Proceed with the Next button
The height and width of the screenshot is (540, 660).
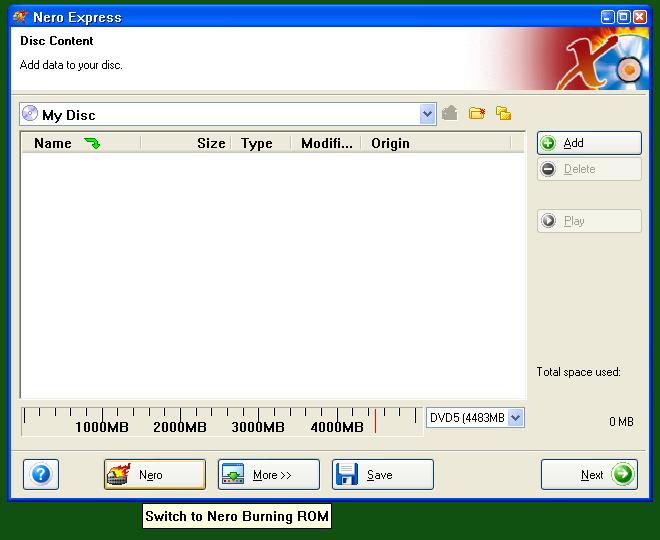click(589, 474)
